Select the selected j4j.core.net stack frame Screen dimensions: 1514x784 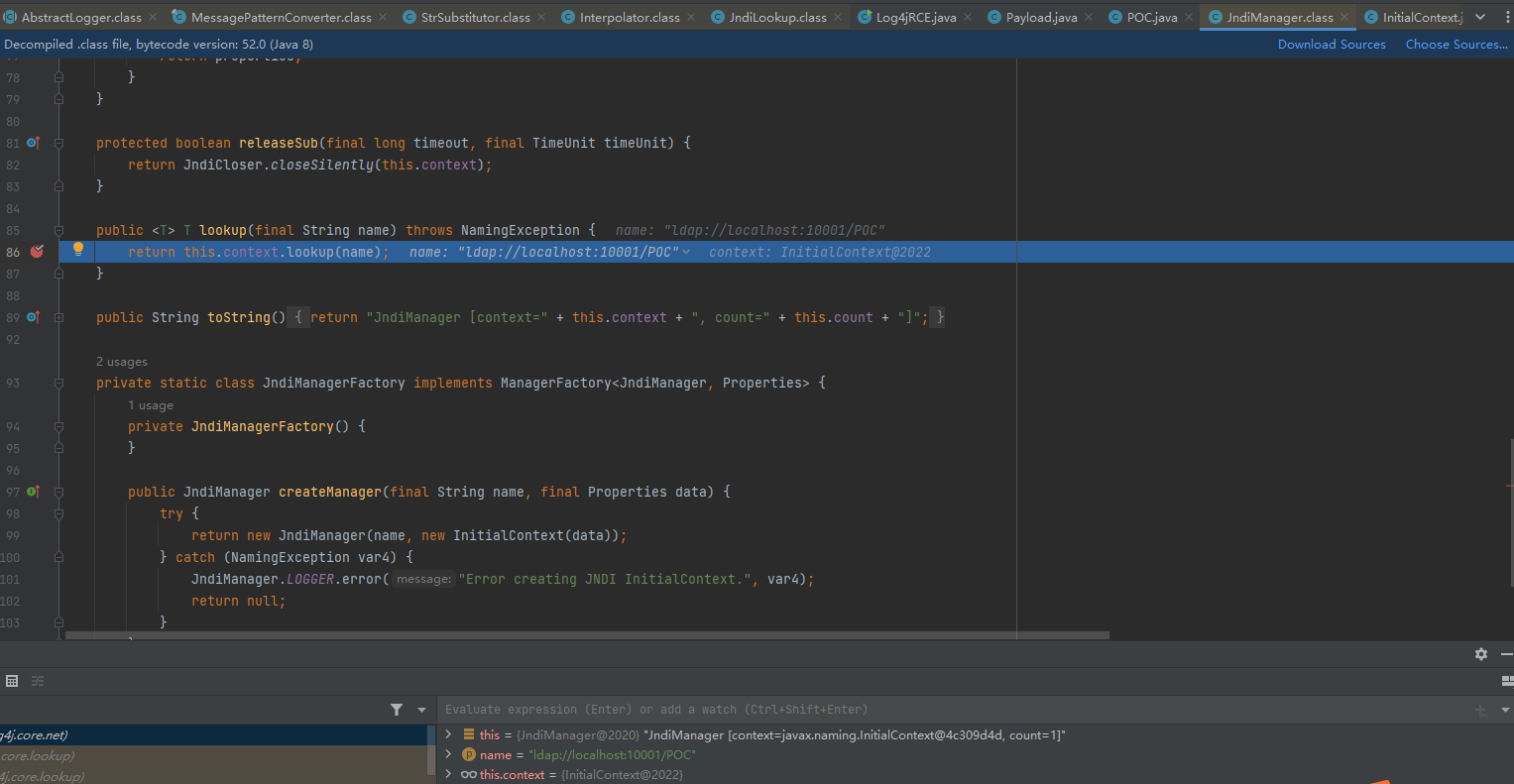click(213, 735)
